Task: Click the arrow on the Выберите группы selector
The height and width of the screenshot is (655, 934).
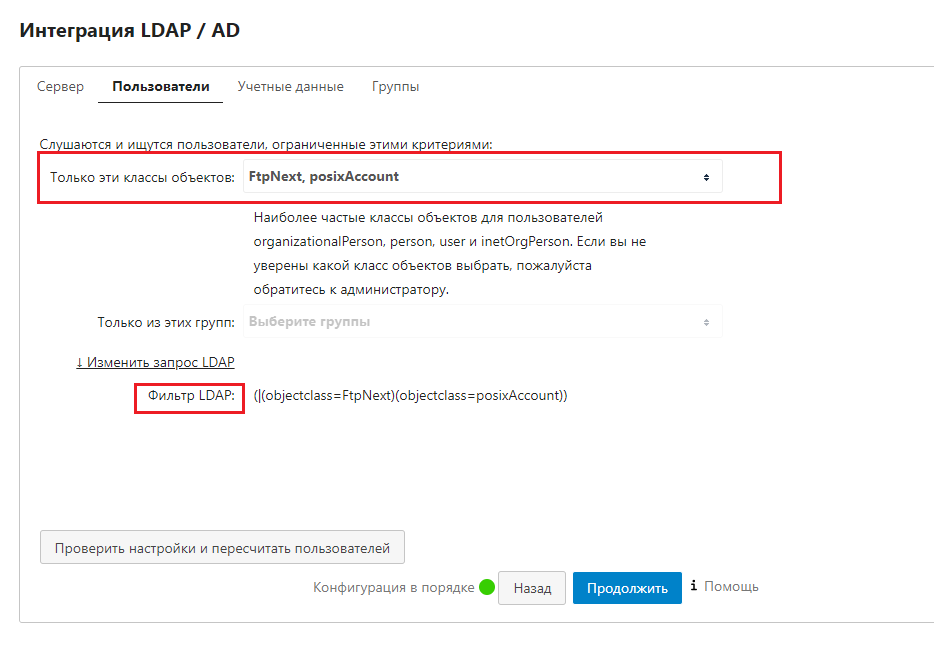Action: 706,323
